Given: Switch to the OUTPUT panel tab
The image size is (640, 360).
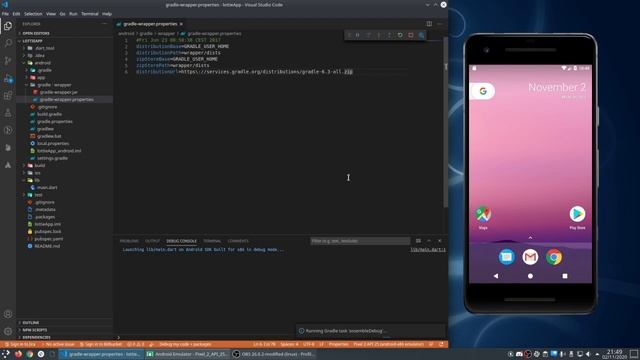Looking at the screenshot, I should (x=152, y=241).
